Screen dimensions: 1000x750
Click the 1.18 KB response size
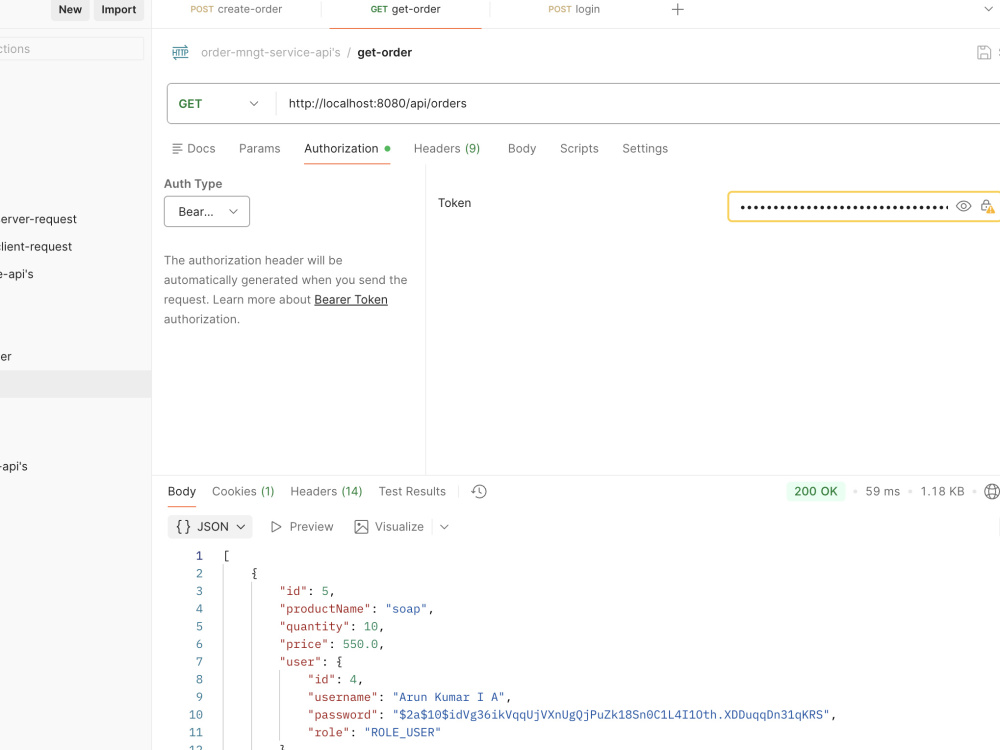(942, 492)
